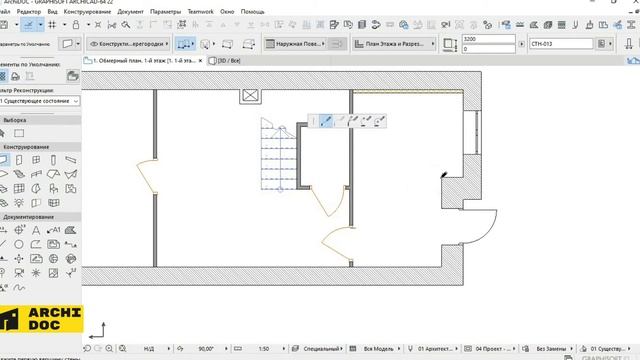The height and width of the screenshot is (360, 640).
Task: Select the Morph tool in the toolbox
Action: pos(36,189)
